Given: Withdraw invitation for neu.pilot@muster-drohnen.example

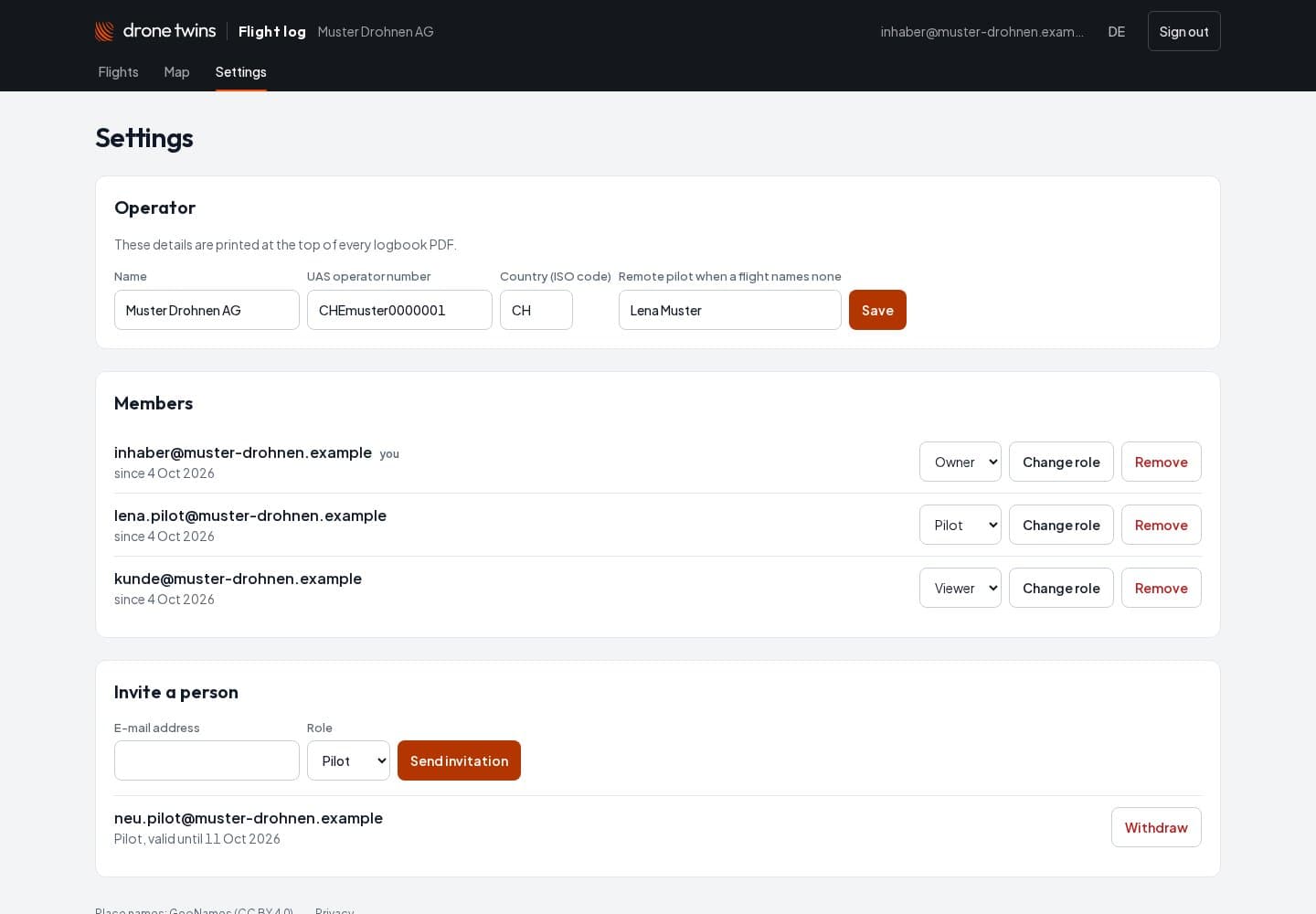Looking at the screenshot, I should [x=1156, y=827].
